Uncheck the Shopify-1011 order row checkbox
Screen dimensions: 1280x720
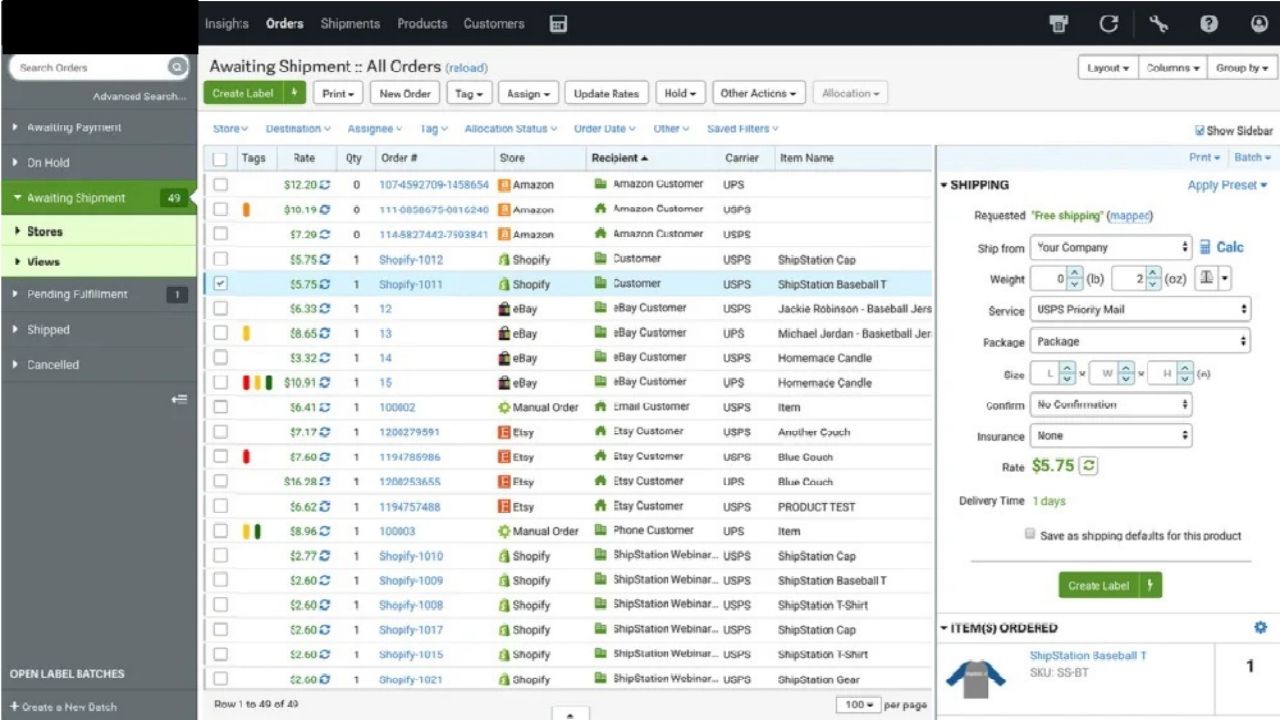point(219,283)
